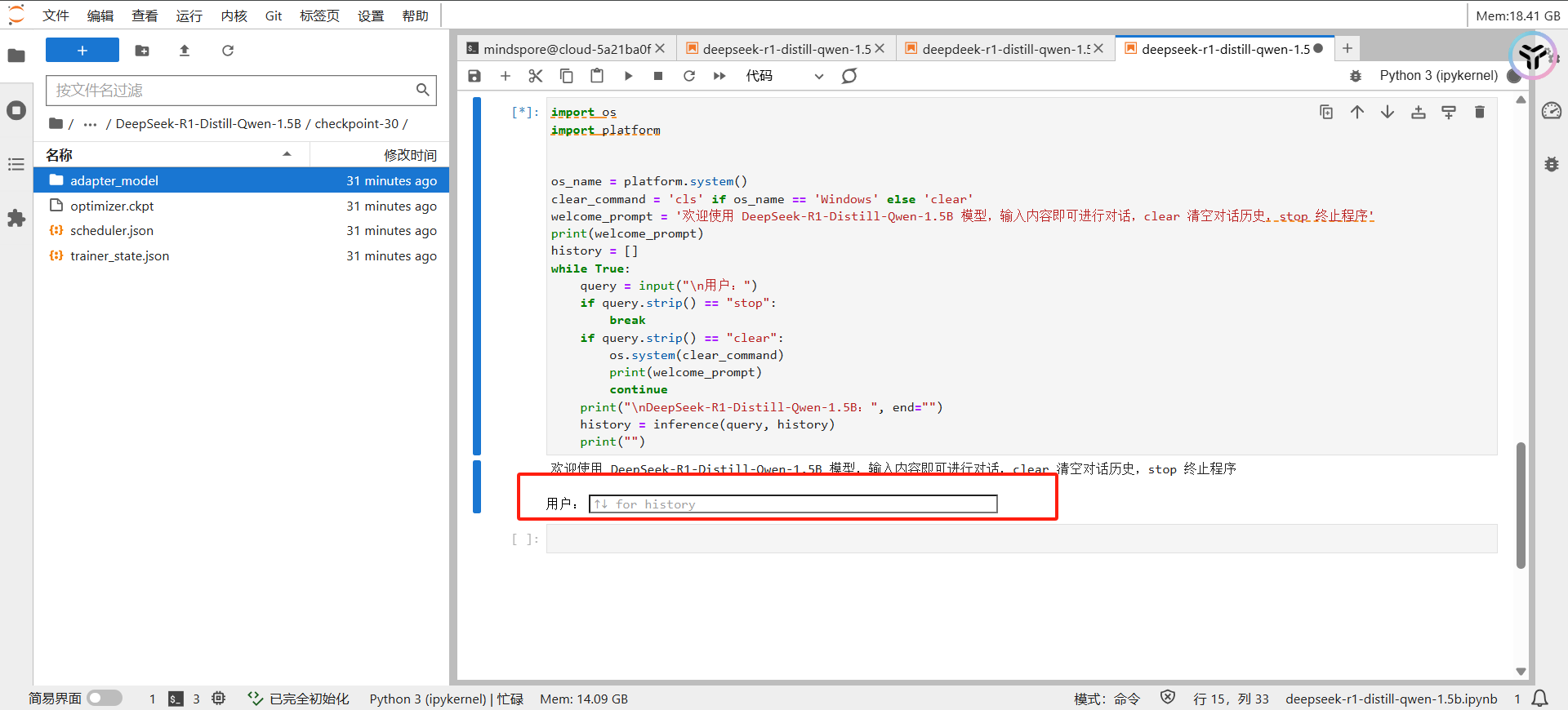Move the cell up using the arrow icon

pos(1356,113)
